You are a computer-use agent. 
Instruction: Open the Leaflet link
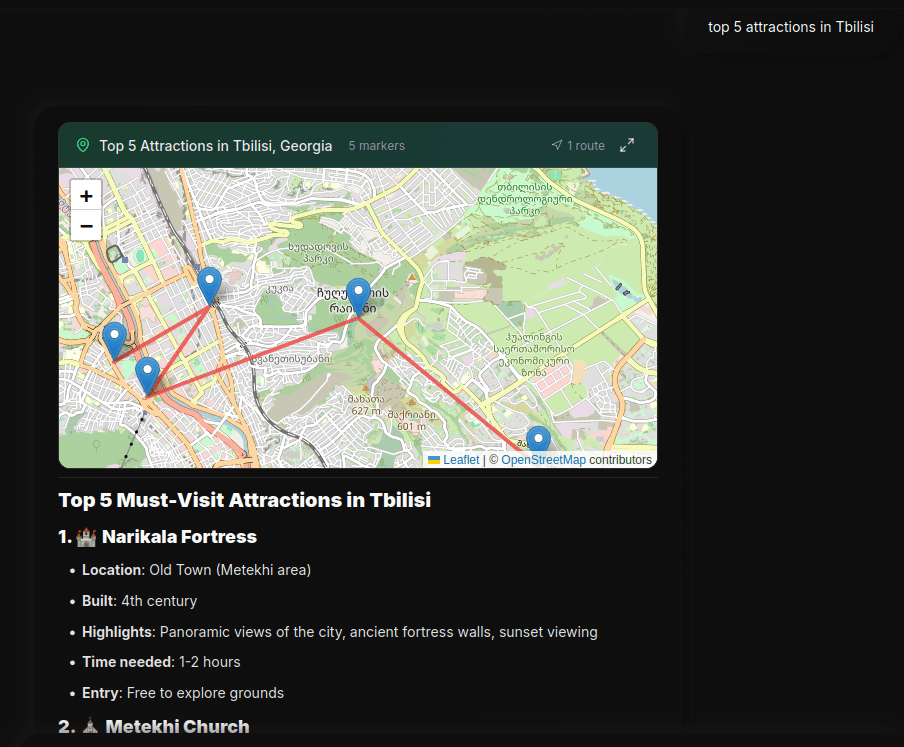pos(461,460)
